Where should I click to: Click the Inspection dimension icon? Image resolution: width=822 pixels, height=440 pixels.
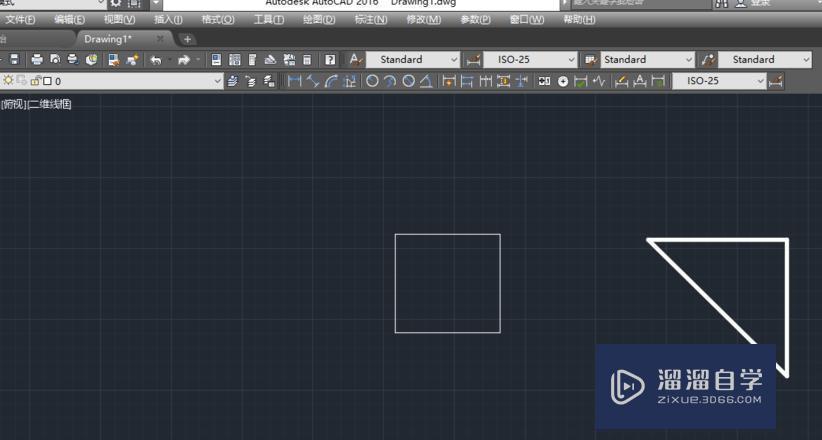pyautogui.click(x=580, y=81)
